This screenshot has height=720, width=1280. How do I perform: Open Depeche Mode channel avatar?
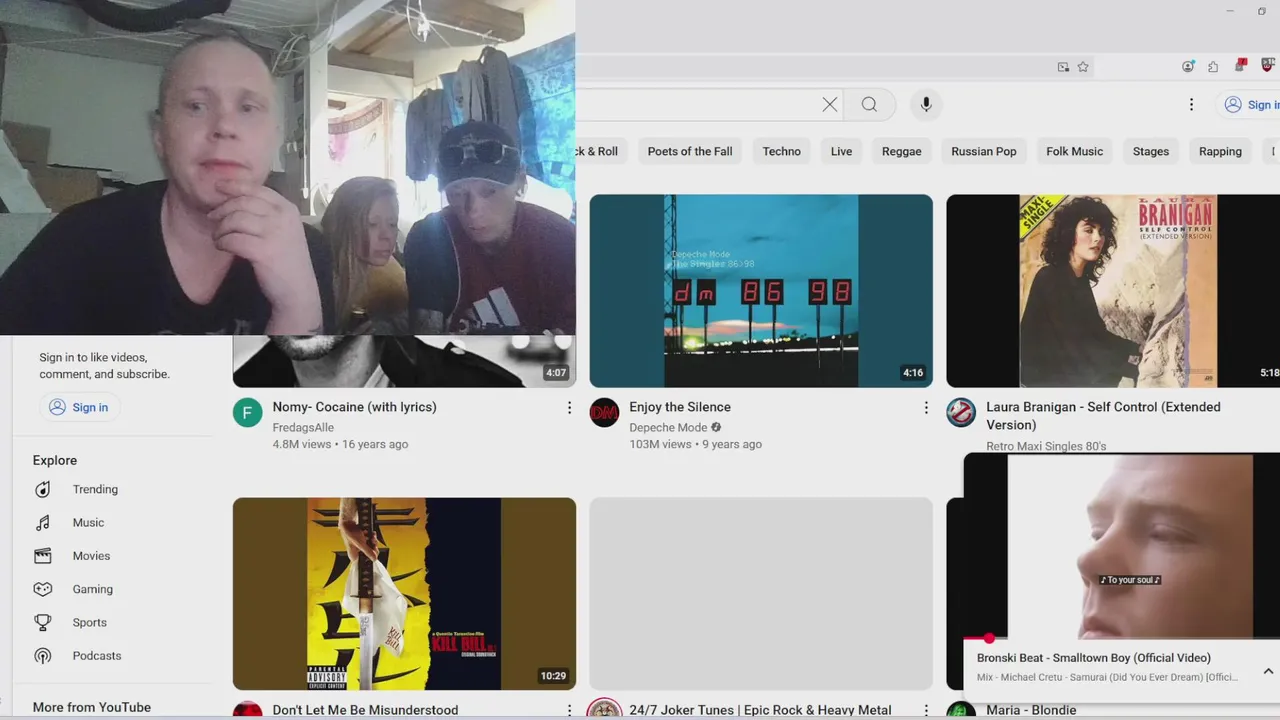pyautogui.click(x=604, y=412)
